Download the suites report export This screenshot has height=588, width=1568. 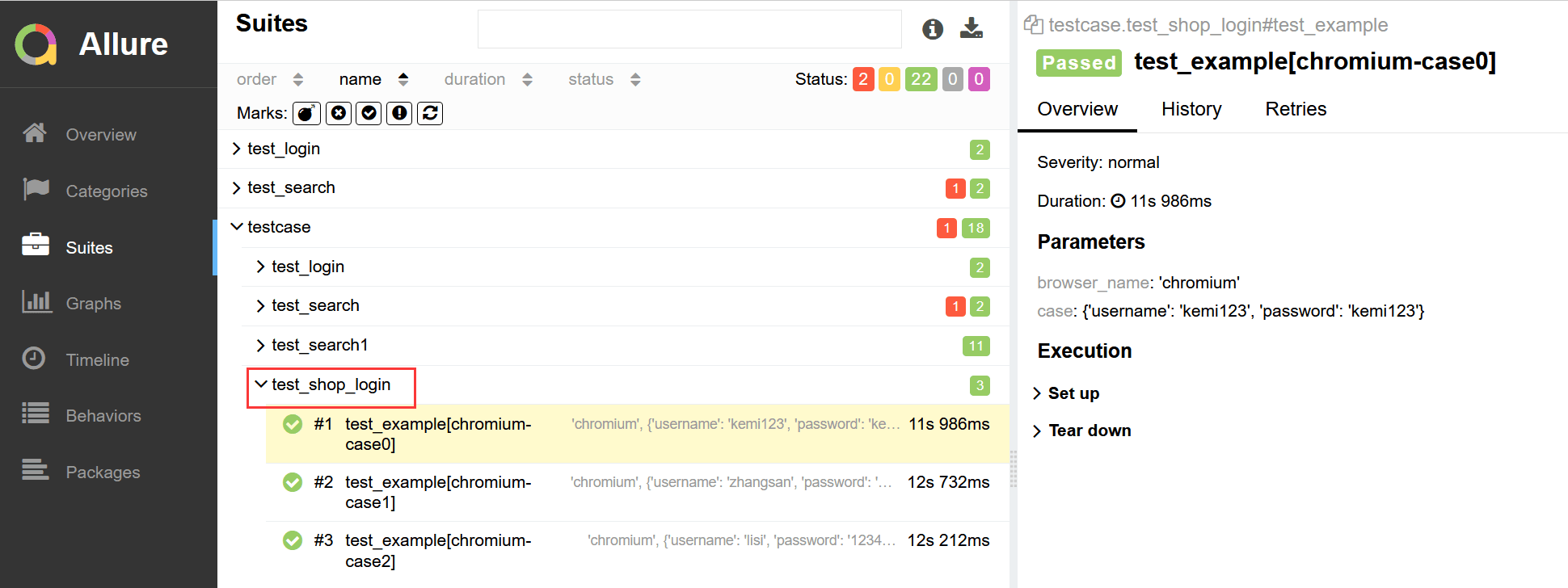971,27
